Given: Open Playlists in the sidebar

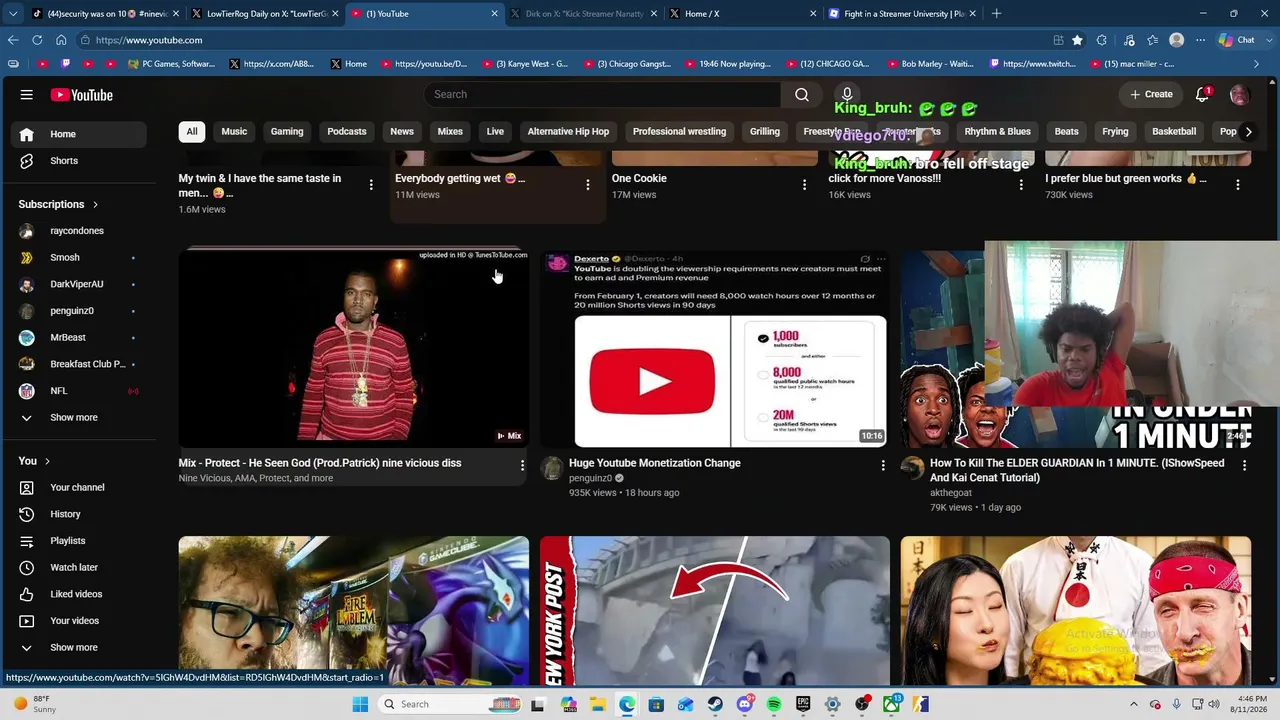Looking at the screenshot, I should 78,541.
